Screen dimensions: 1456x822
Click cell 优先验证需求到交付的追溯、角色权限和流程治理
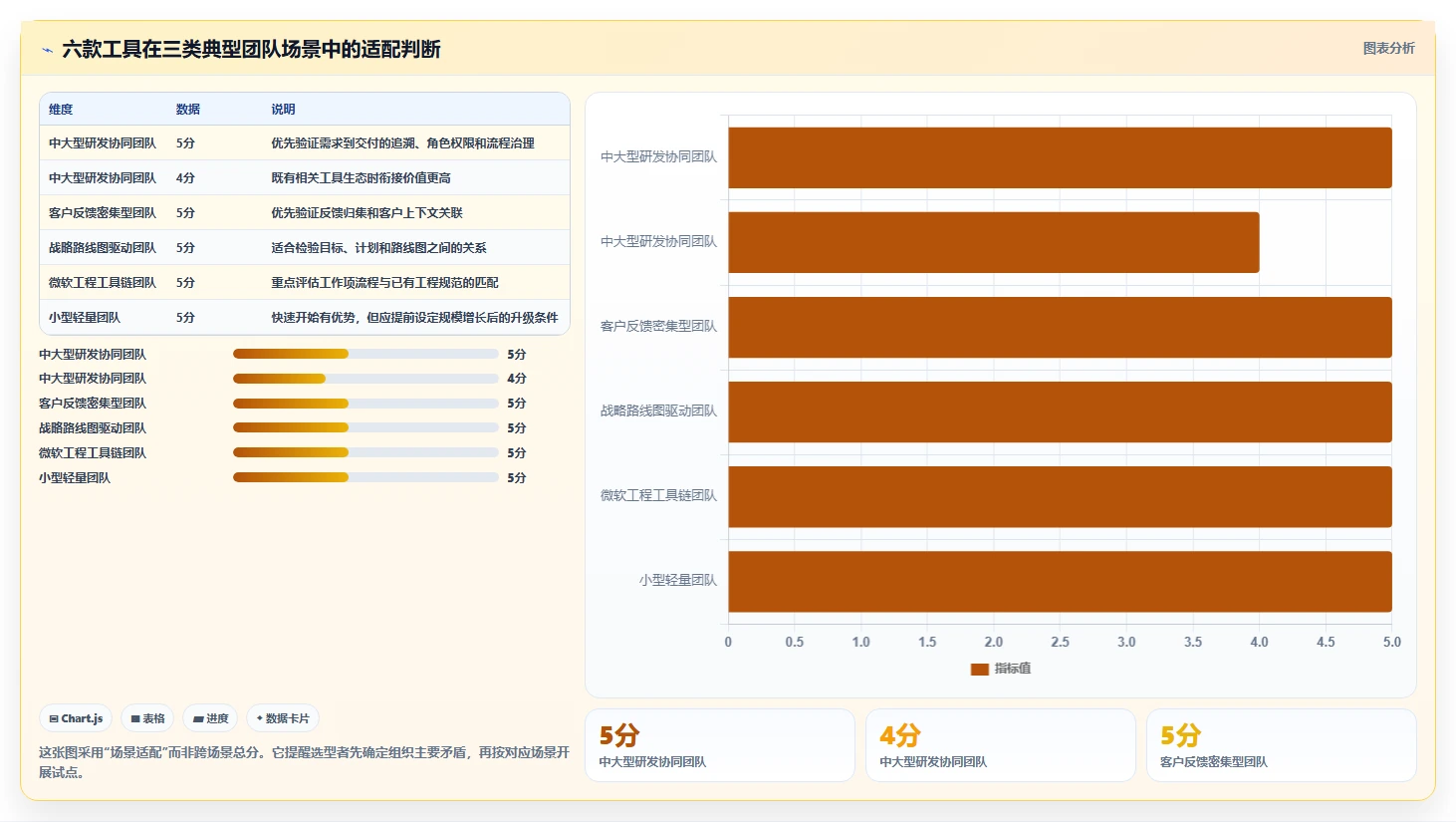pos(402,143)
